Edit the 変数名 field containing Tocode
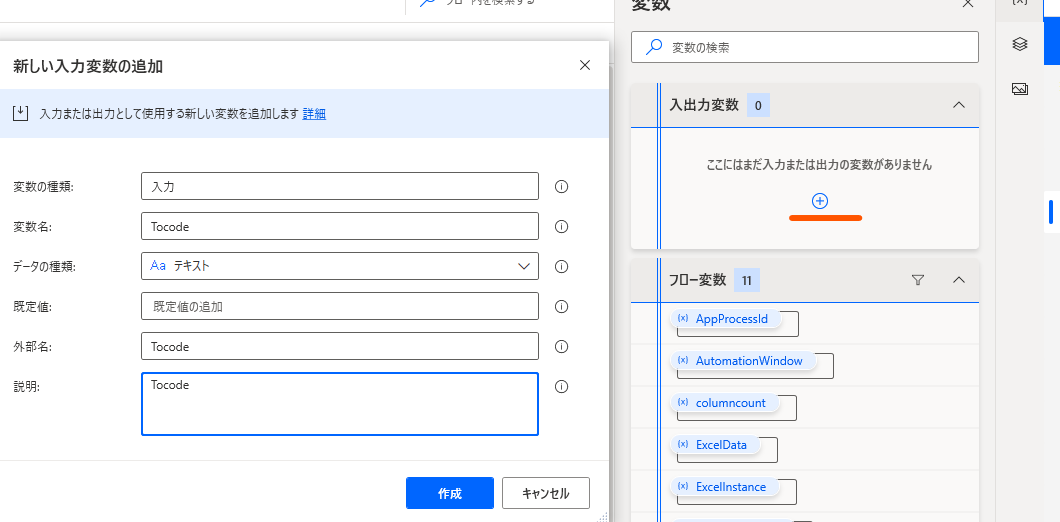 pos(340,227)
